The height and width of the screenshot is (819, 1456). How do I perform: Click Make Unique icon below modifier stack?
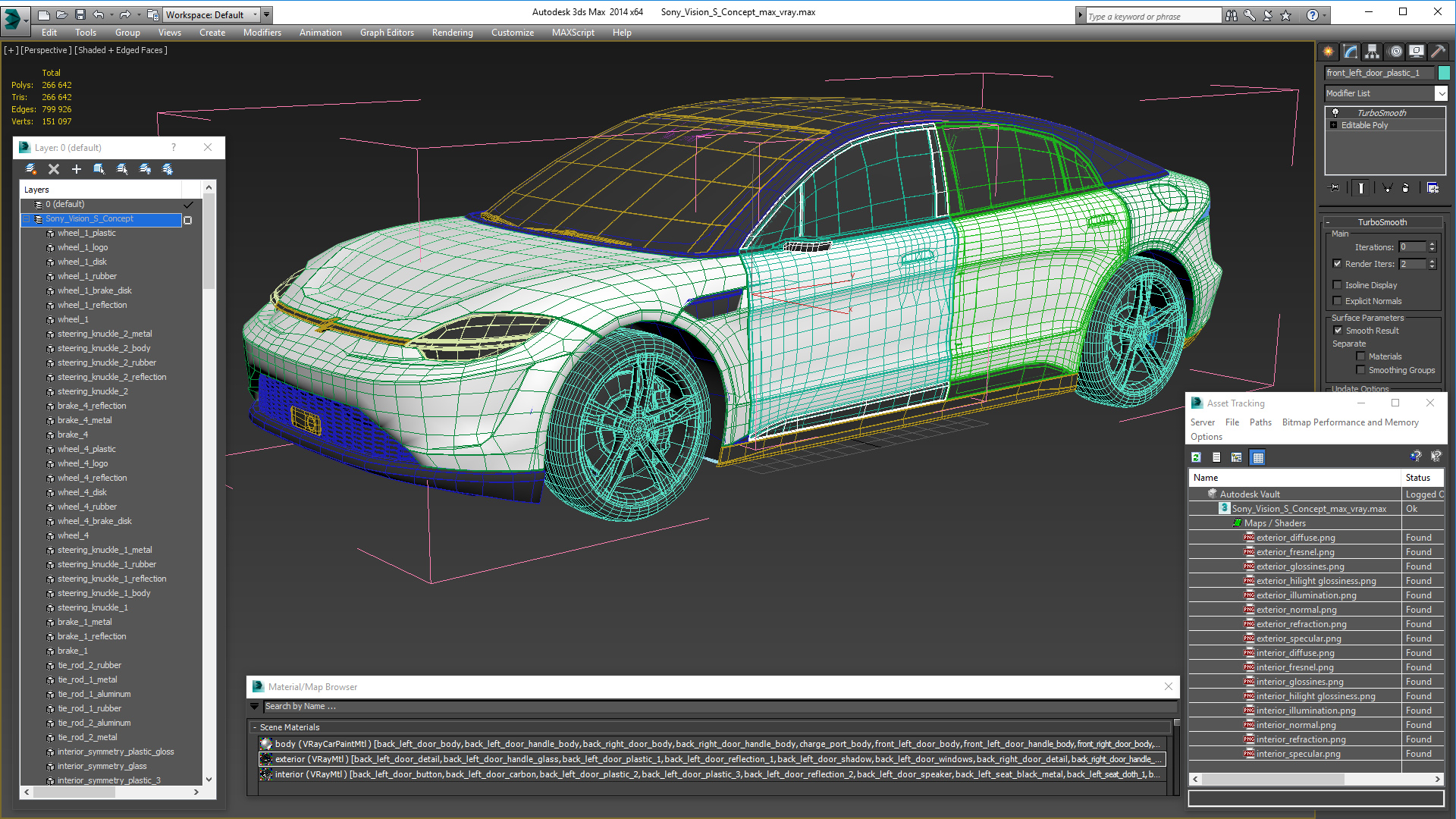[1387, 188]
